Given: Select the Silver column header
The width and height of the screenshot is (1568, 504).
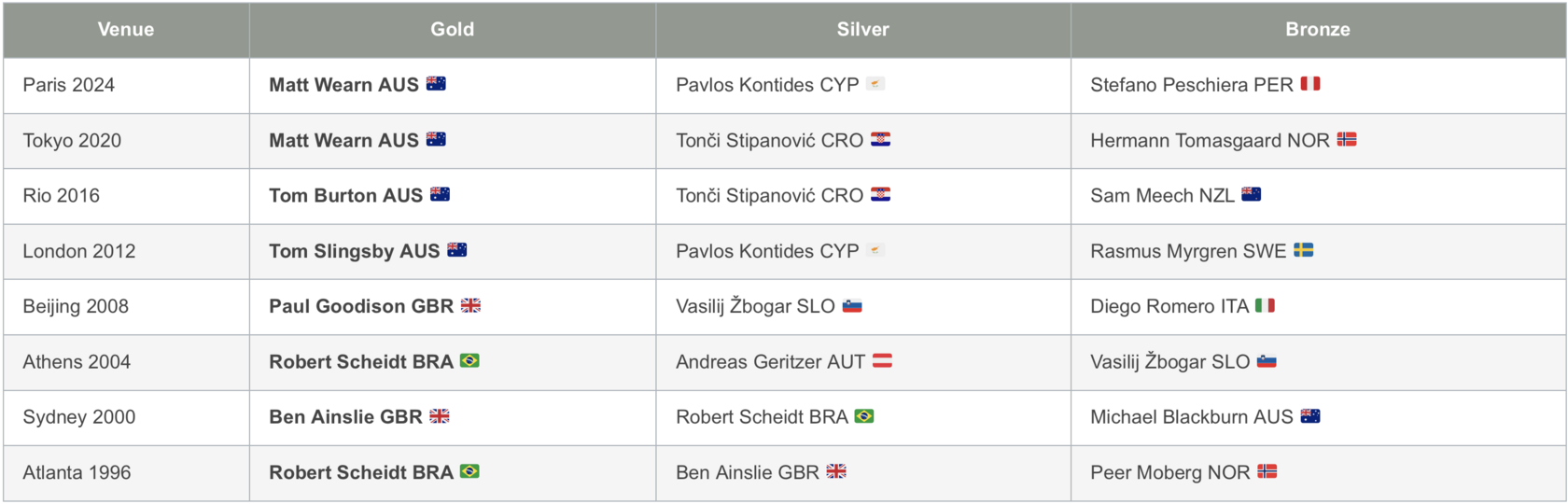Looking at the screenshot, I should coord(863,30).
